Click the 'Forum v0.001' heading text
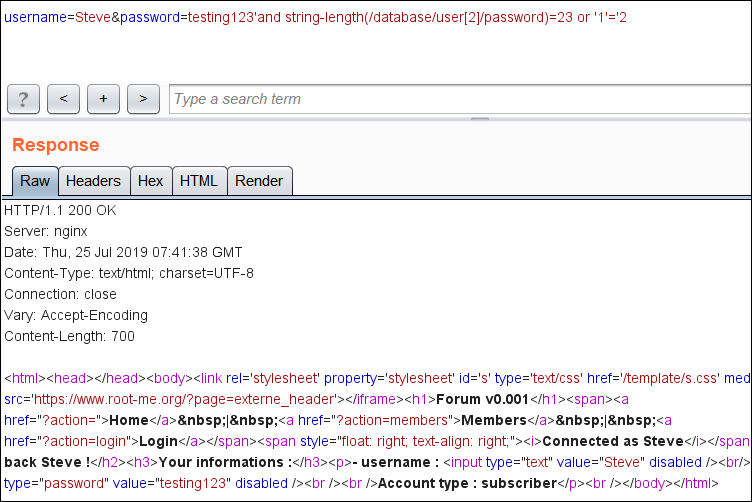 click(x=482, y=399)
